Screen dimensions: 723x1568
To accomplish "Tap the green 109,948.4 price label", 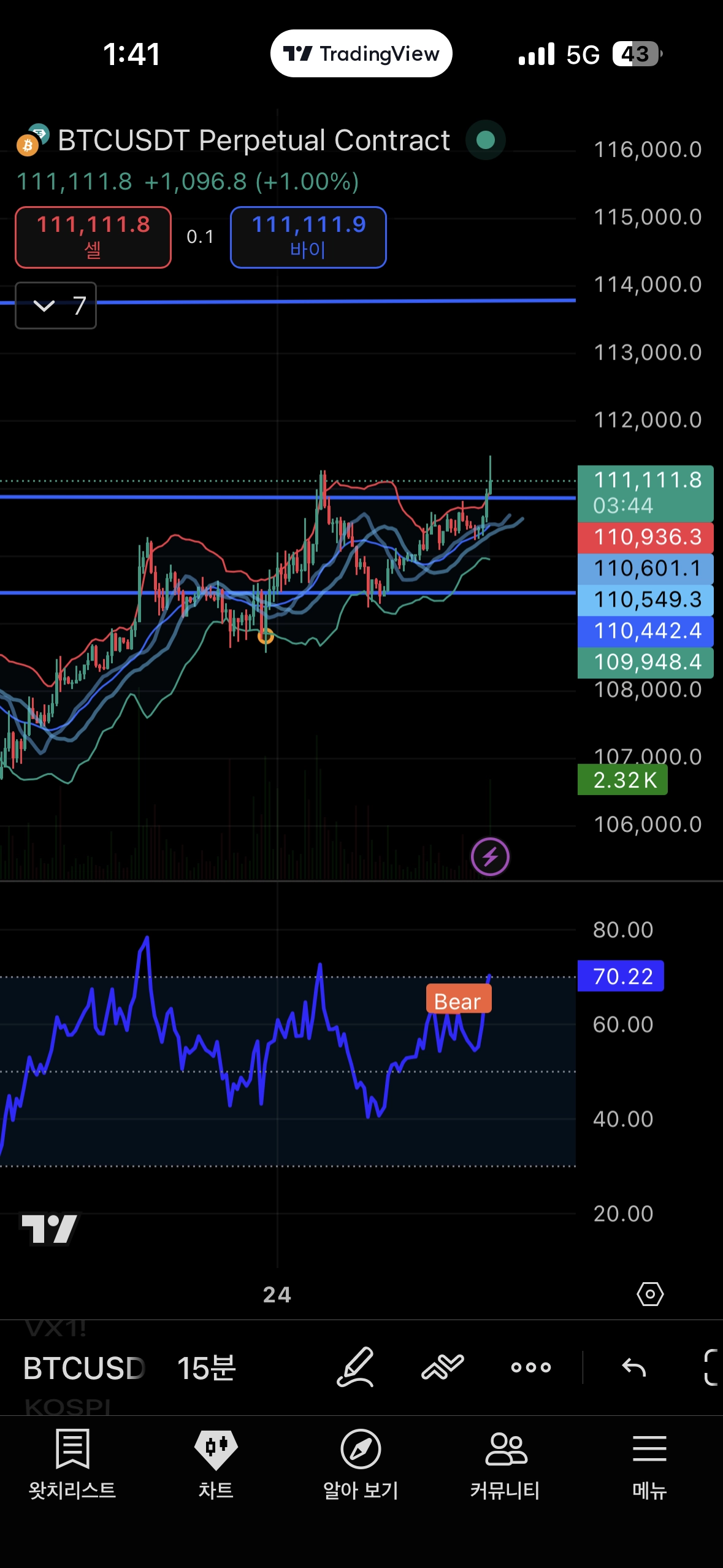I will pyautogui.click(x=646, y=663).
